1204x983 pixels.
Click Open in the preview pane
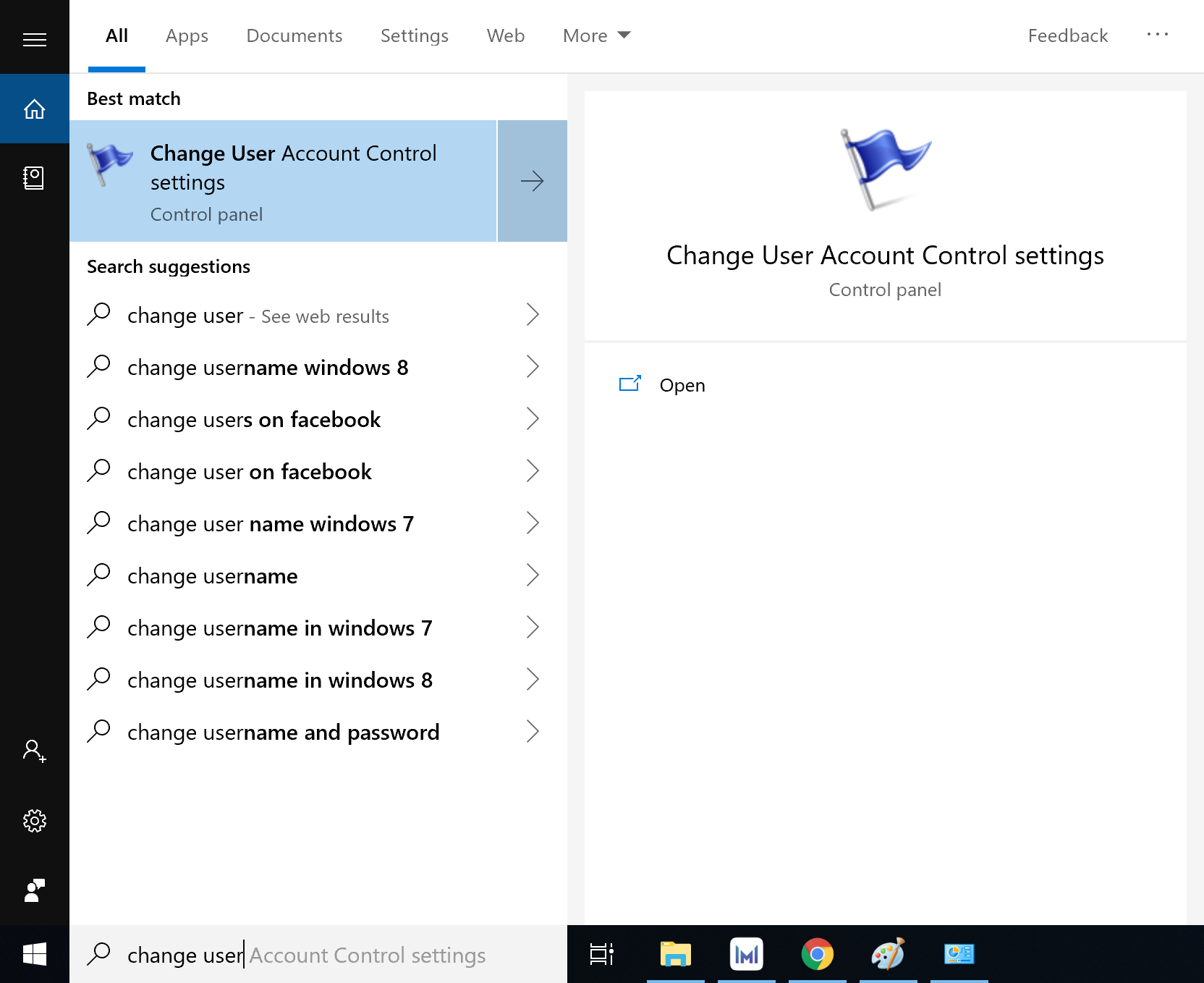click(682, 385)
